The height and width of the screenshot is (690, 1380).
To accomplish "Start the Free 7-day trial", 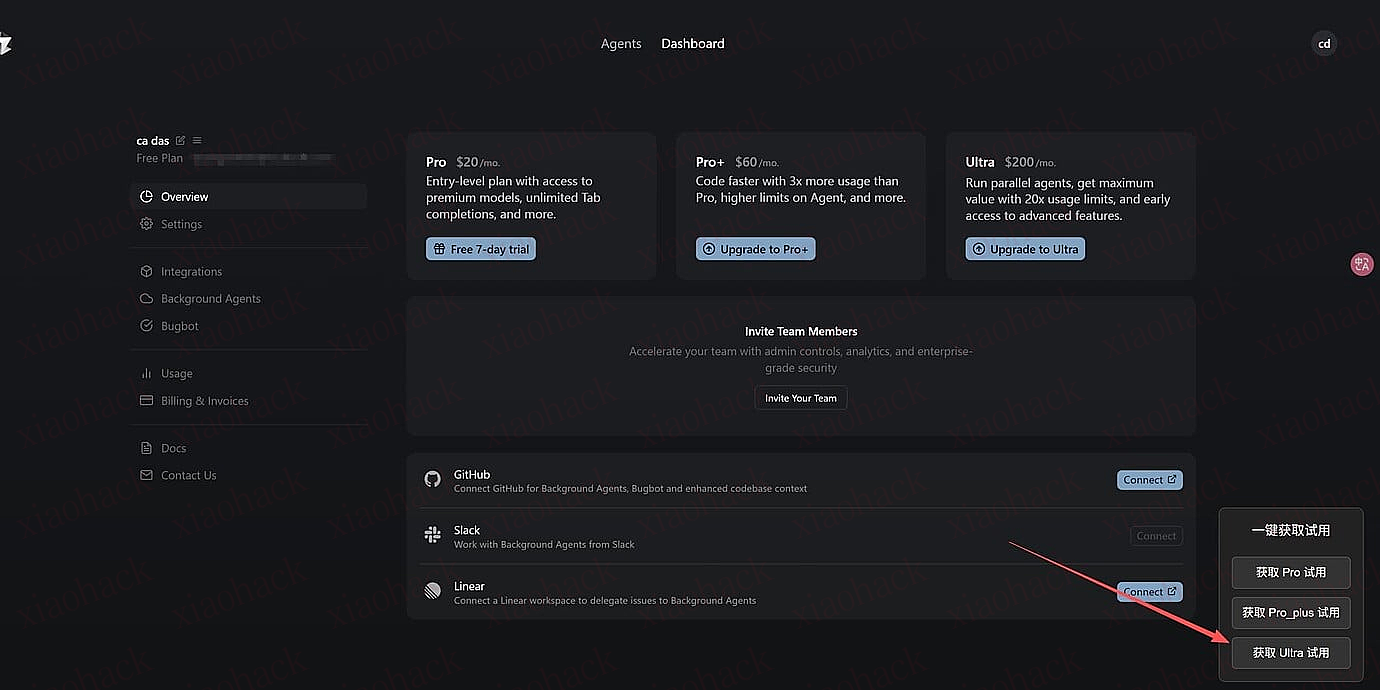I will (481, 249).
